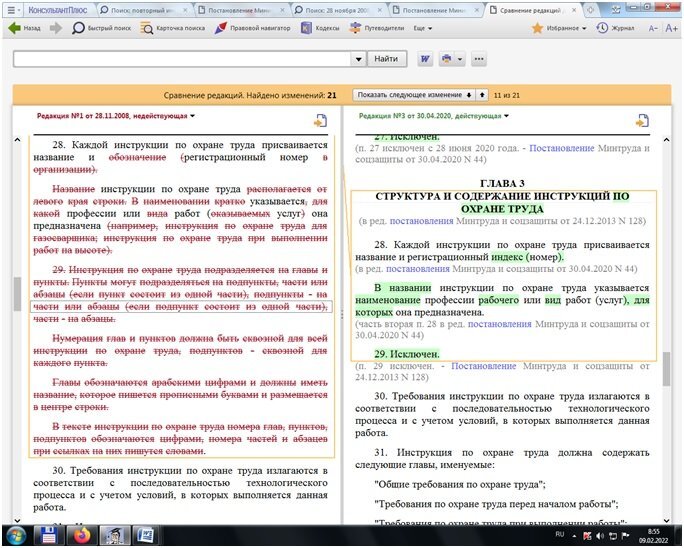Click into the search text field
This screenshot has width=684, height=548.
pyautogui.click(x=182, y=59)
